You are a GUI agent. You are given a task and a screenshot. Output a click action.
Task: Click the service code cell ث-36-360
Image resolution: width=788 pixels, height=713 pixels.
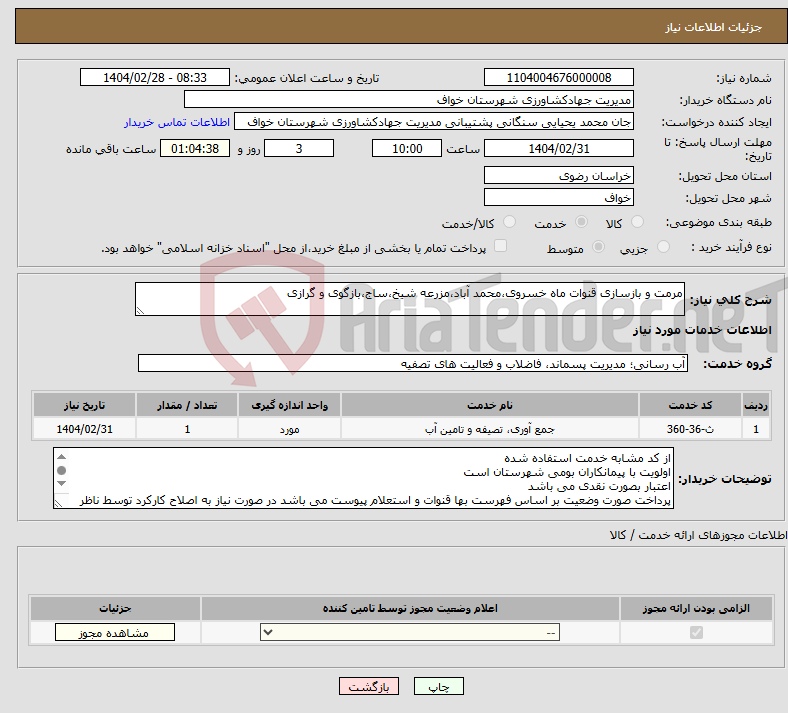point(691,429)
